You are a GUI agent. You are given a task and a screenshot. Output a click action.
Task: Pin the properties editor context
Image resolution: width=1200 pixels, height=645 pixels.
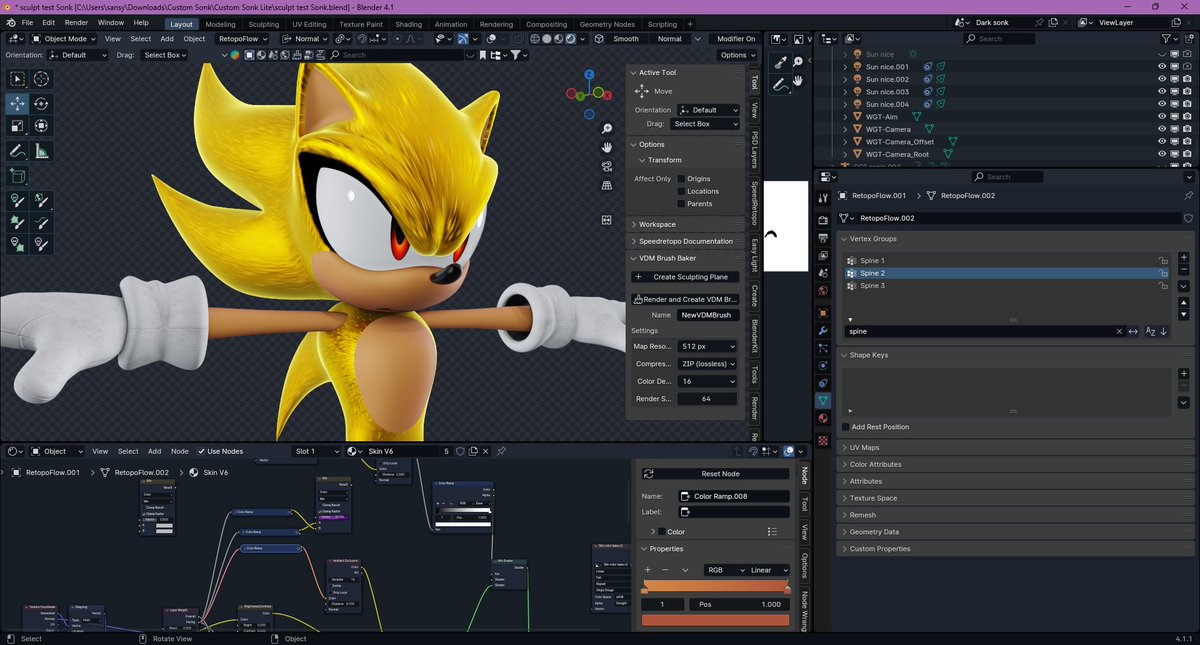pyautogui.click(x=1188, y=196)
